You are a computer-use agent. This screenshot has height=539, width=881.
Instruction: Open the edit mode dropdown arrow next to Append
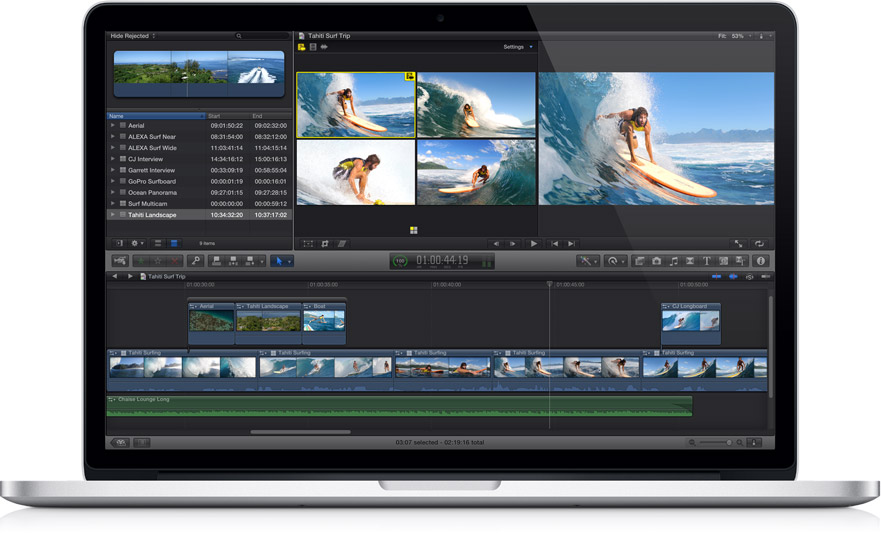tap(262, 261)
